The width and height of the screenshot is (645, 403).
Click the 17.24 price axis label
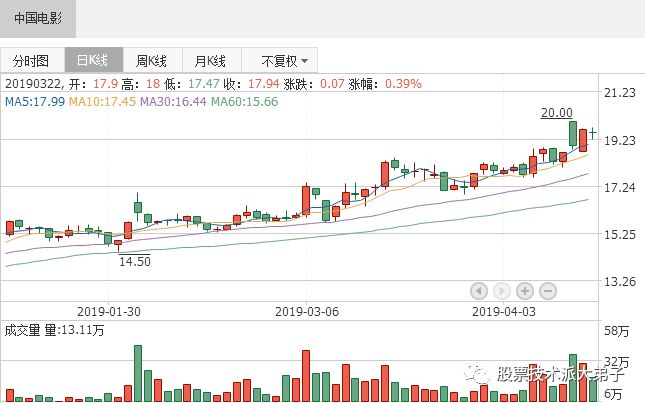click(619, 188)
